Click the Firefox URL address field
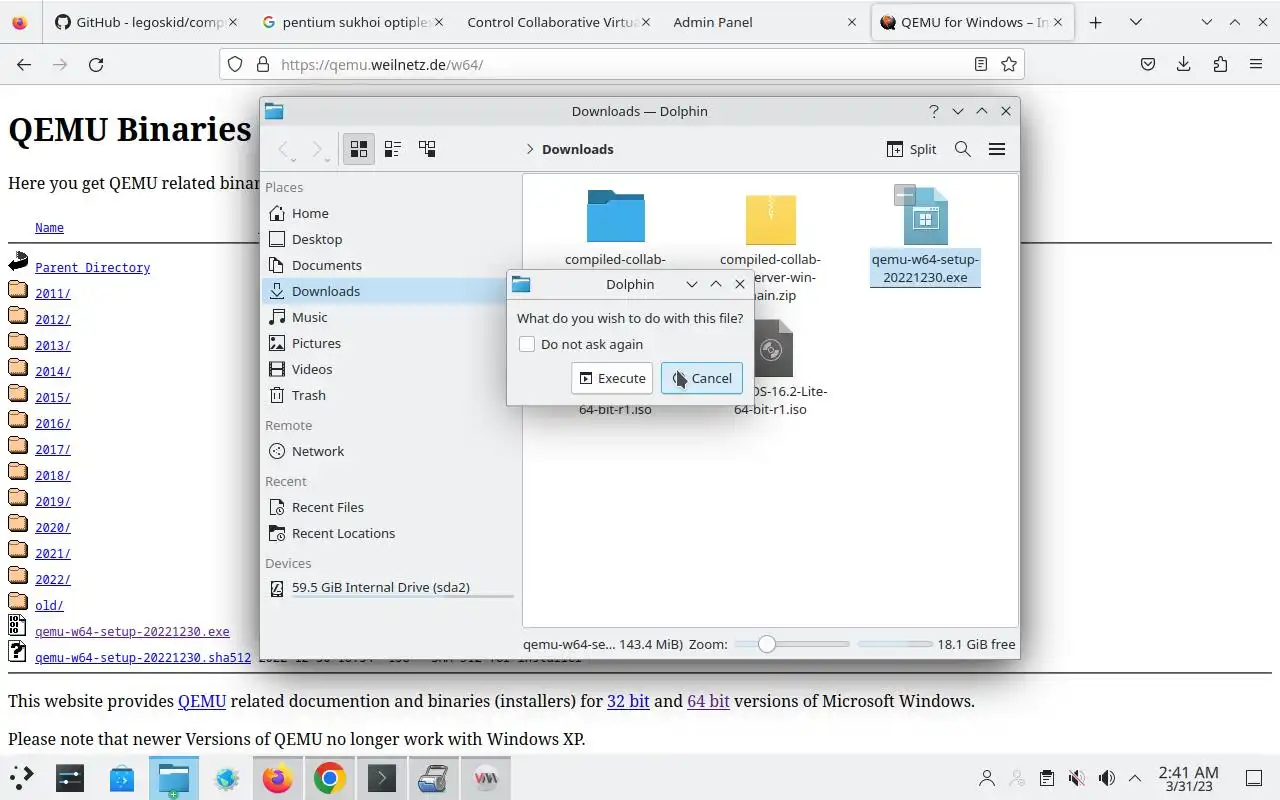This screenshot has height=800, width=1280. pyautogui.click(x=620, y=64)
